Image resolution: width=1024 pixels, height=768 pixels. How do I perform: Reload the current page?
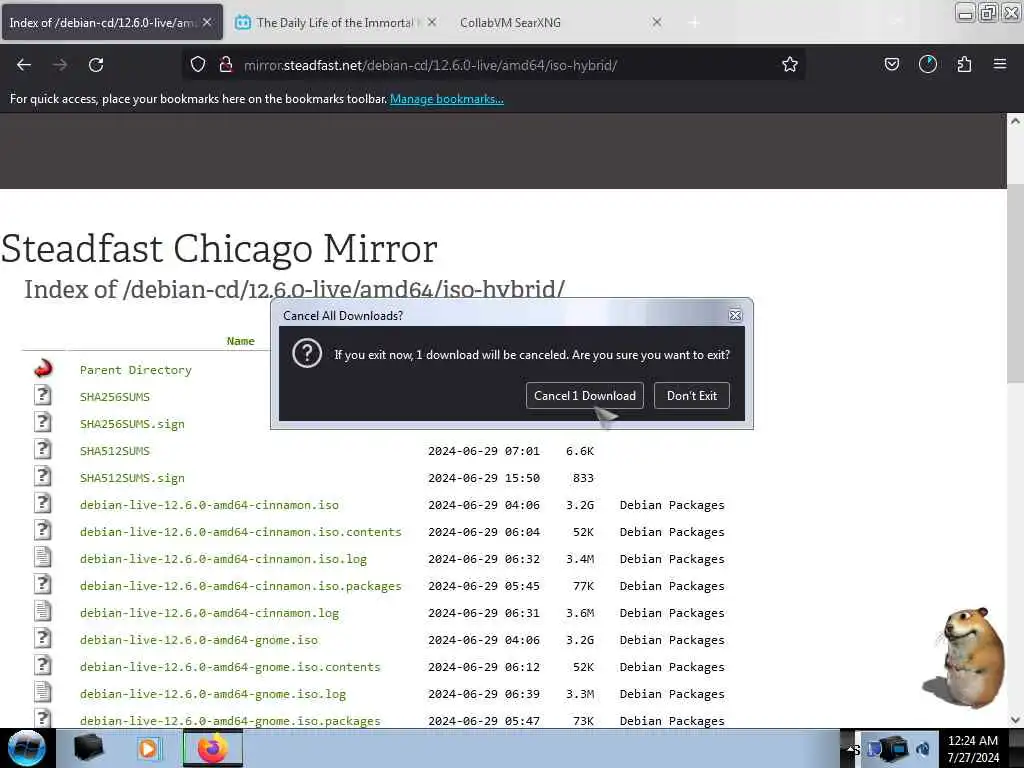click(x=96, y=65)
